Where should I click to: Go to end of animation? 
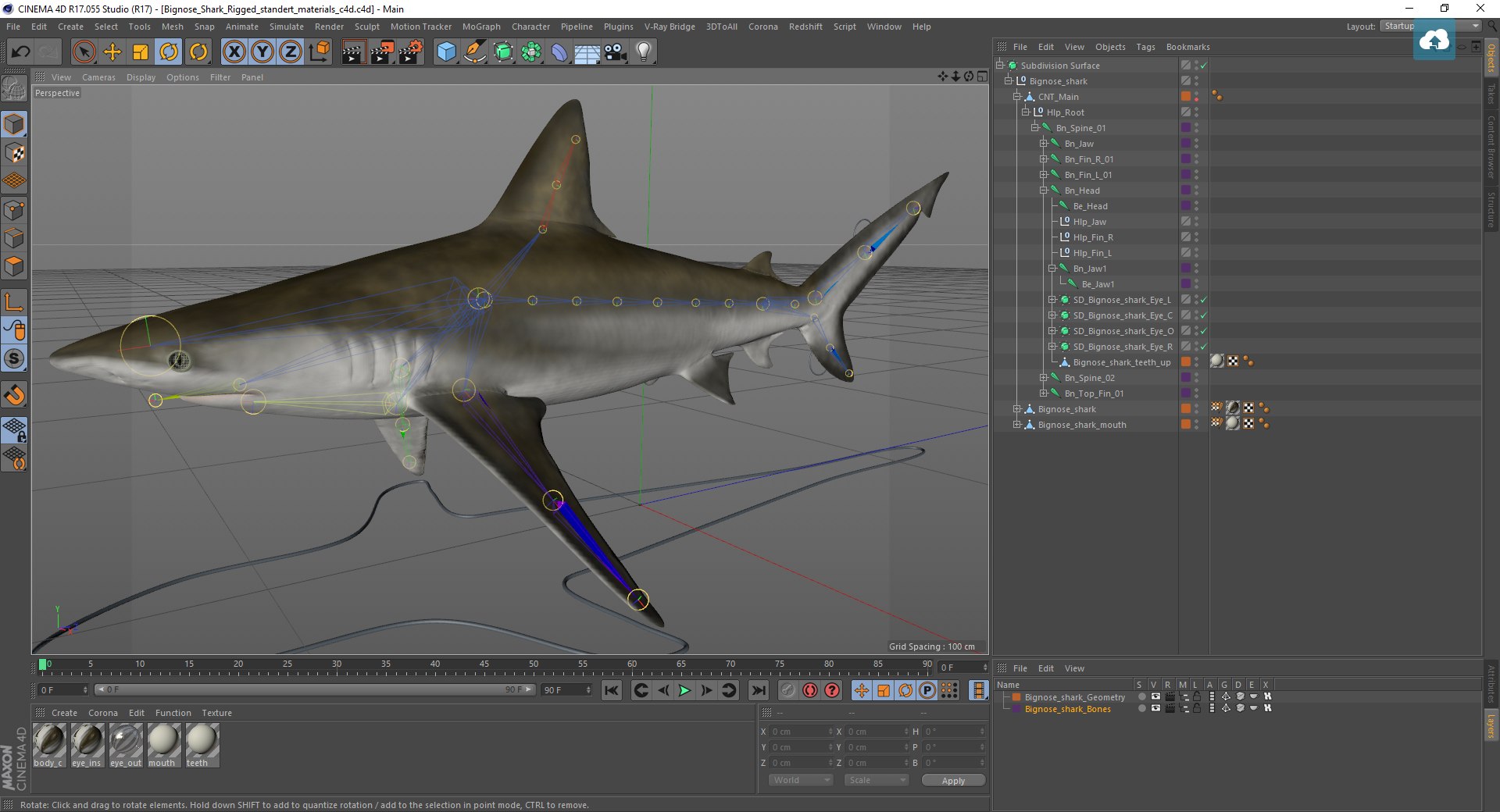tap(758, 690)
